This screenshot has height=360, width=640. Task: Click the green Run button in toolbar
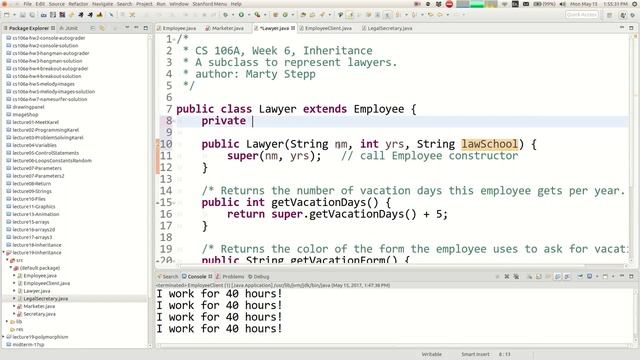click(x=241, y=15)
